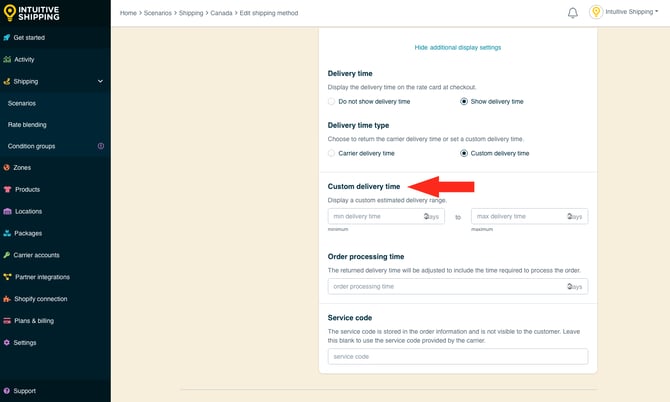Click the Locations building icon
This screenshot has width=670, height=402.
(7, 211)
